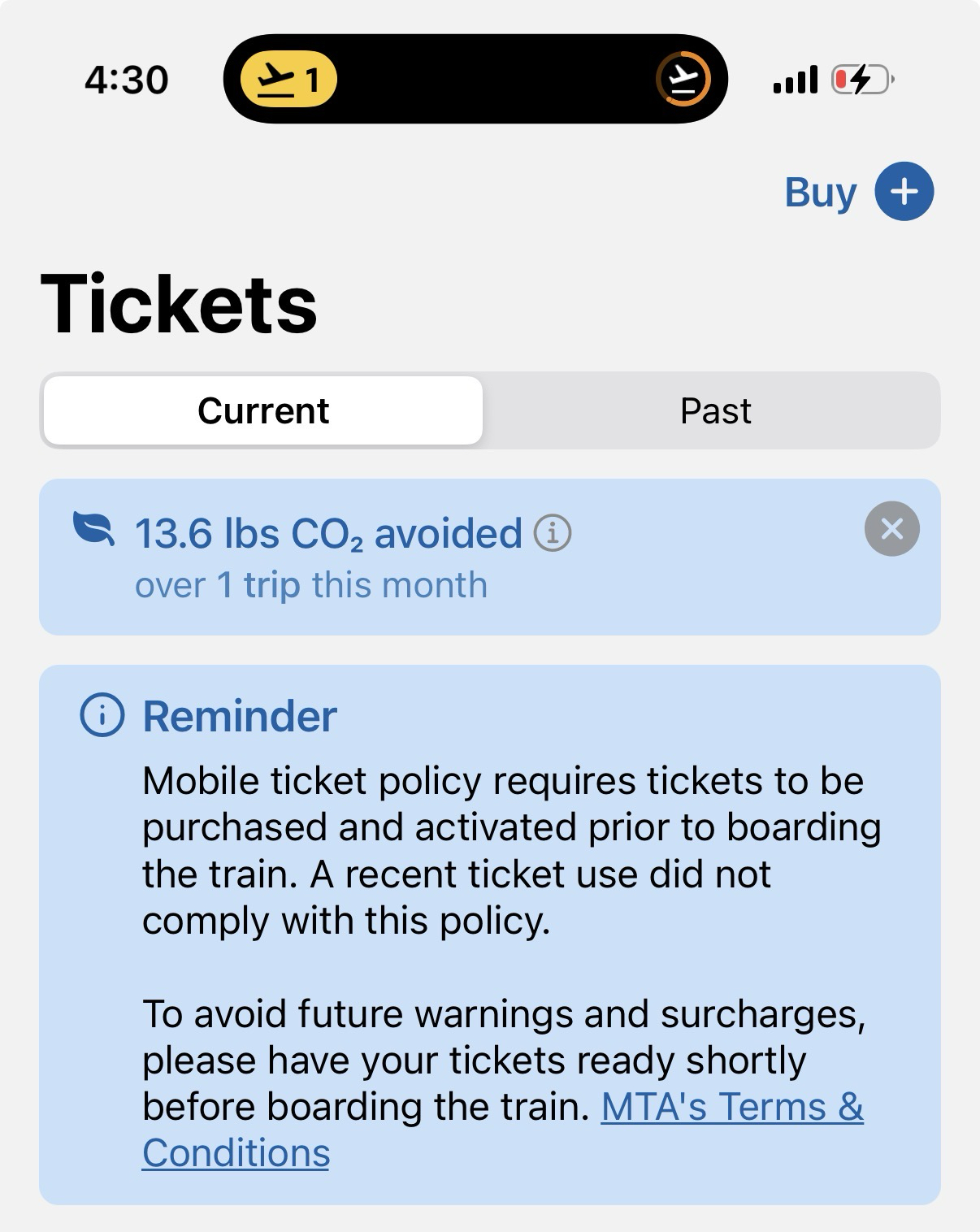Tap the Reminder info circle icon
The image size is (980, 1232).
point(102,716)
